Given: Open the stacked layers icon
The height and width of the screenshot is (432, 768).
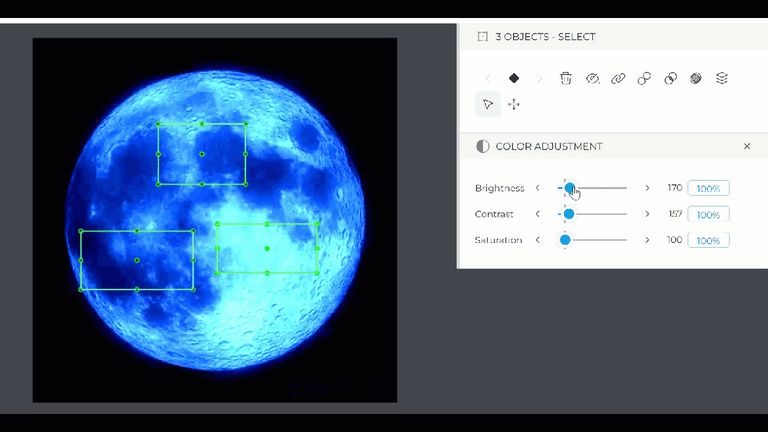Looking at the screenshot, I should 721,78.
